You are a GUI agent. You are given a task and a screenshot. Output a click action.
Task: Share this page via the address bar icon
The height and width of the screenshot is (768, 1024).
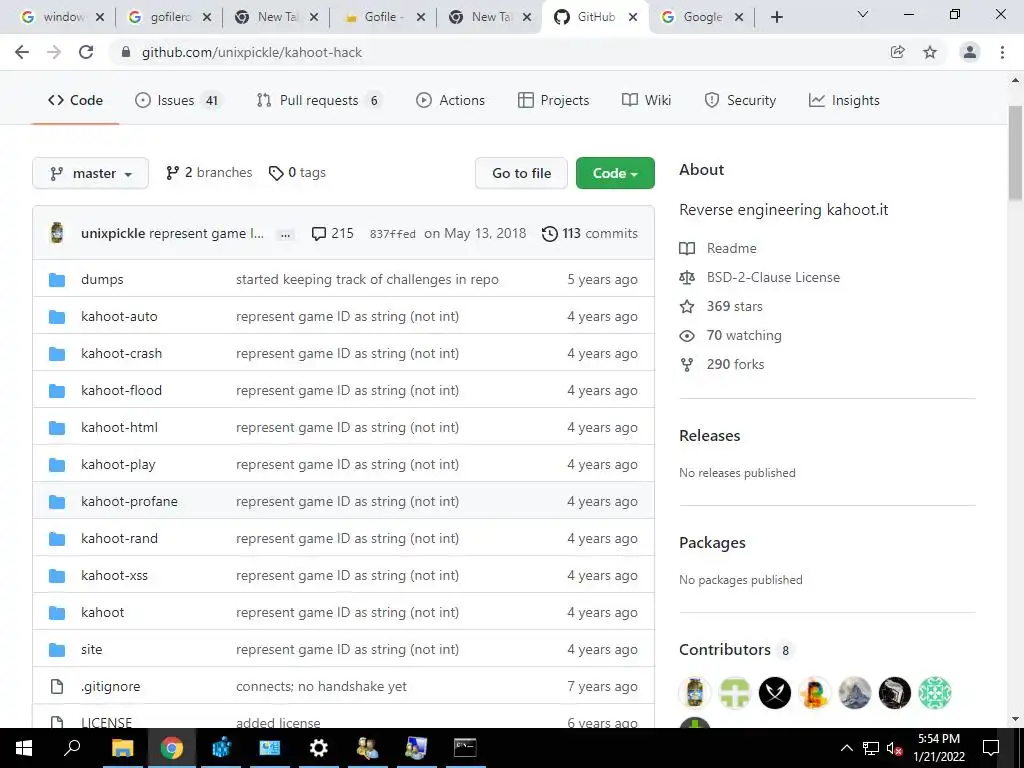point(898,52)
